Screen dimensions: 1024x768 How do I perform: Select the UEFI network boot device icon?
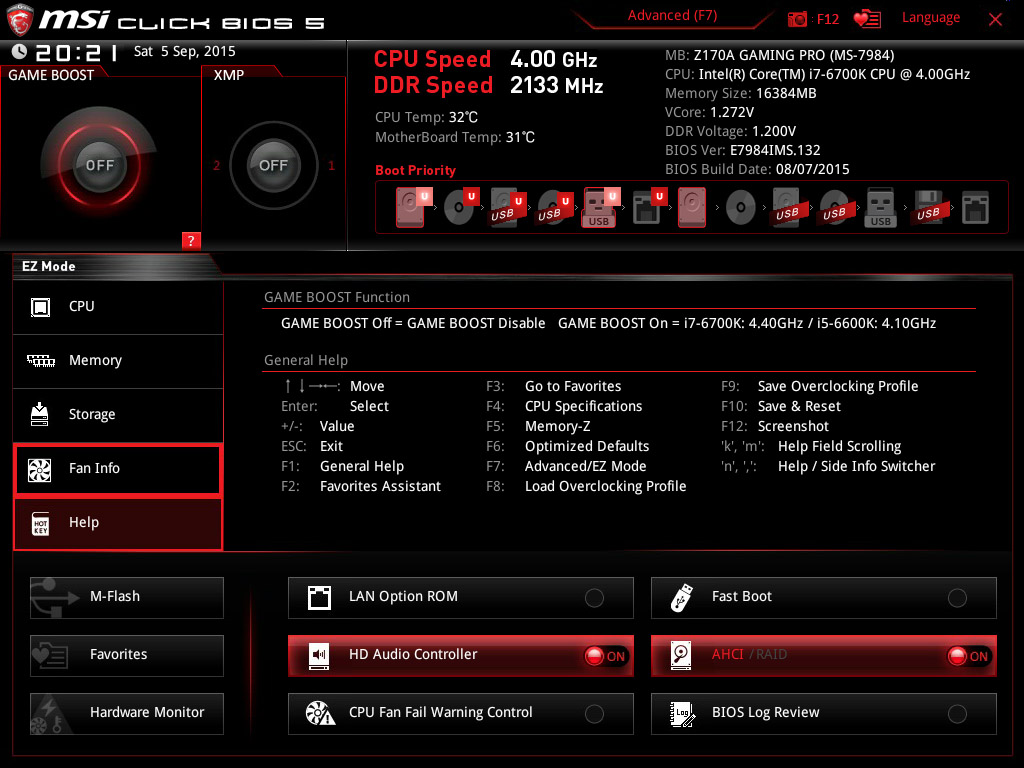tap(648, 207)
